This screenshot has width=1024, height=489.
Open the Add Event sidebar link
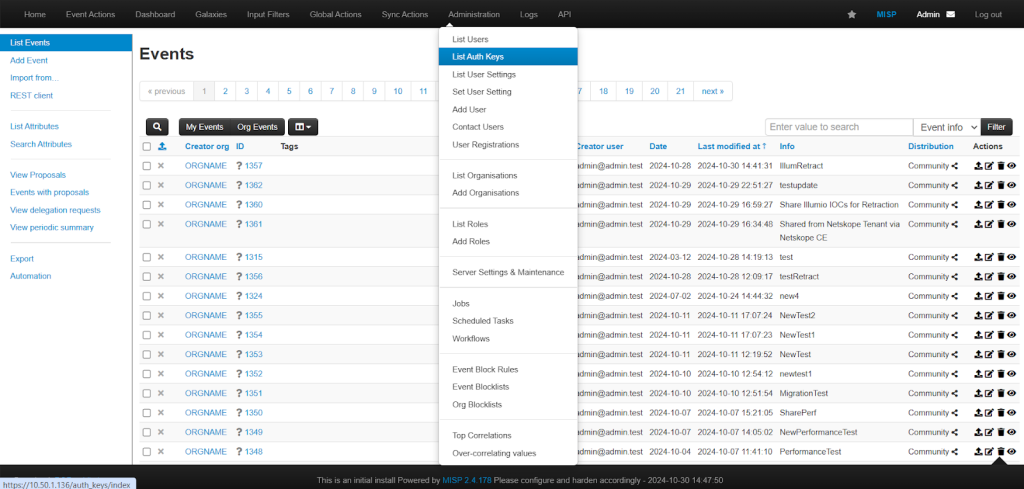tap(29, 60)
